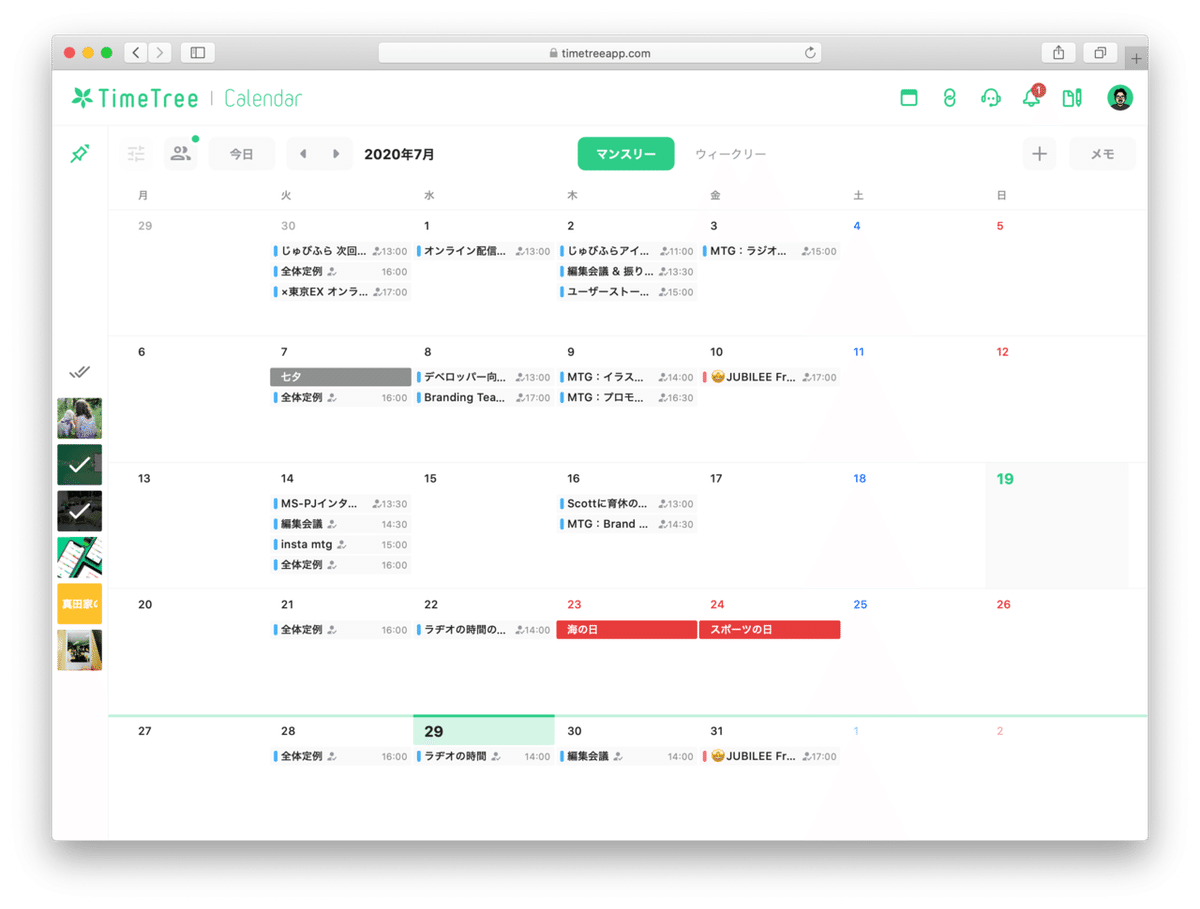Jump to today with the 今日 button
This screenshot has height=909, width=1200.
coord(241,154)
